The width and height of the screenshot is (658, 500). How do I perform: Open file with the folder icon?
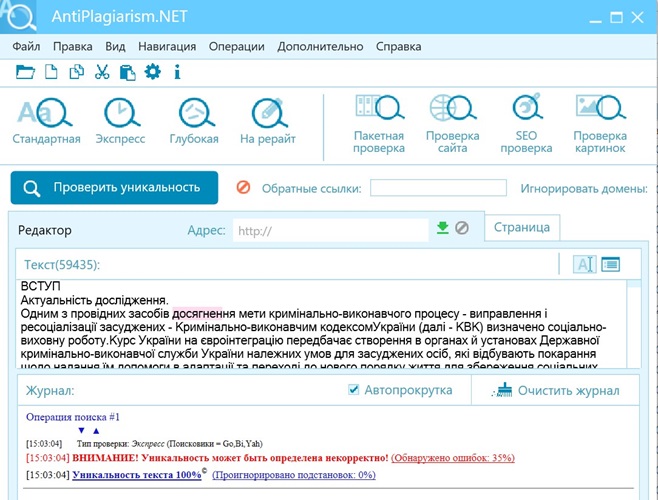(x=25, y=72)
